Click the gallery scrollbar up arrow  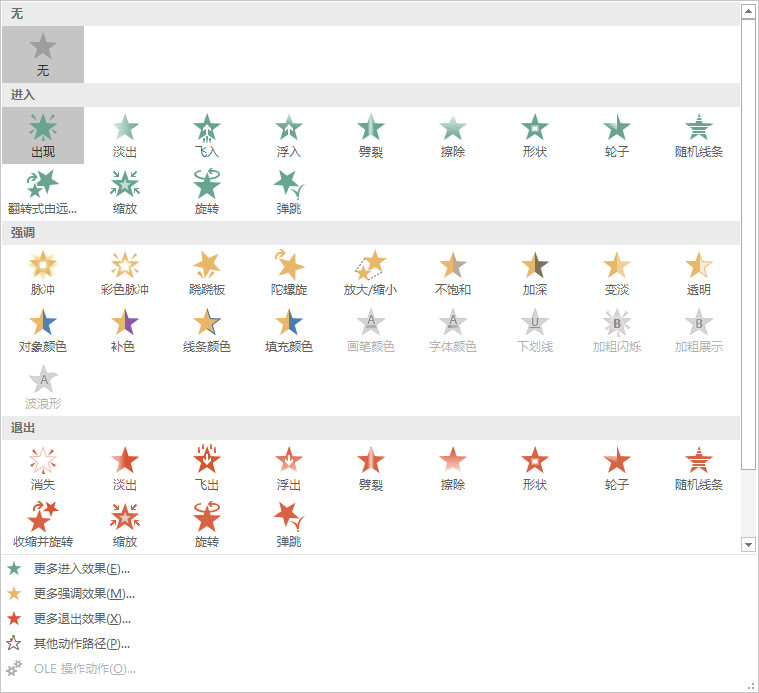pyautogui.click(x=748, y=12)
